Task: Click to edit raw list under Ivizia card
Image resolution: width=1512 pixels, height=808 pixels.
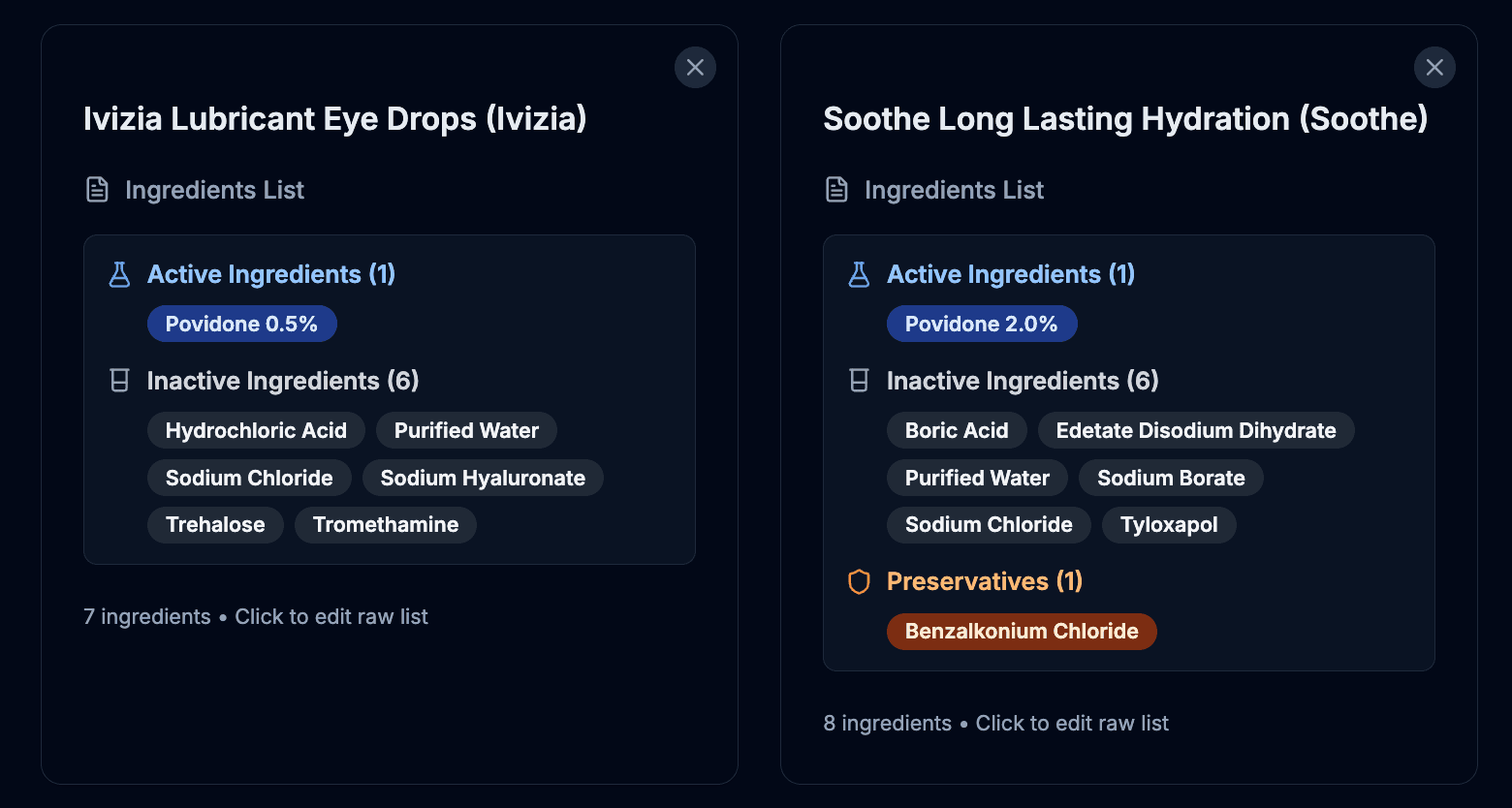Action: (331, 616)
